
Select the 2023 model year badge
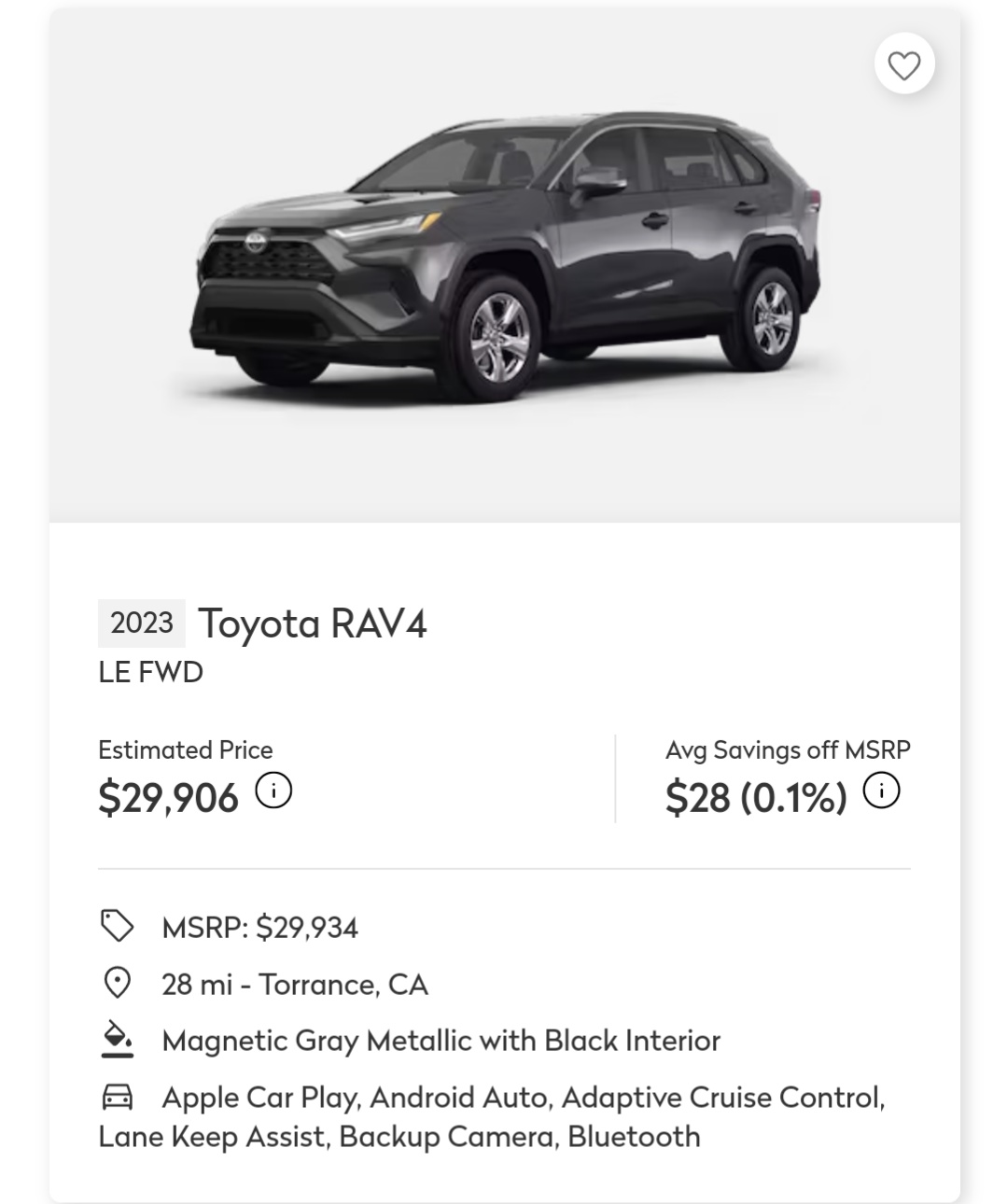[x=142, y=623]
